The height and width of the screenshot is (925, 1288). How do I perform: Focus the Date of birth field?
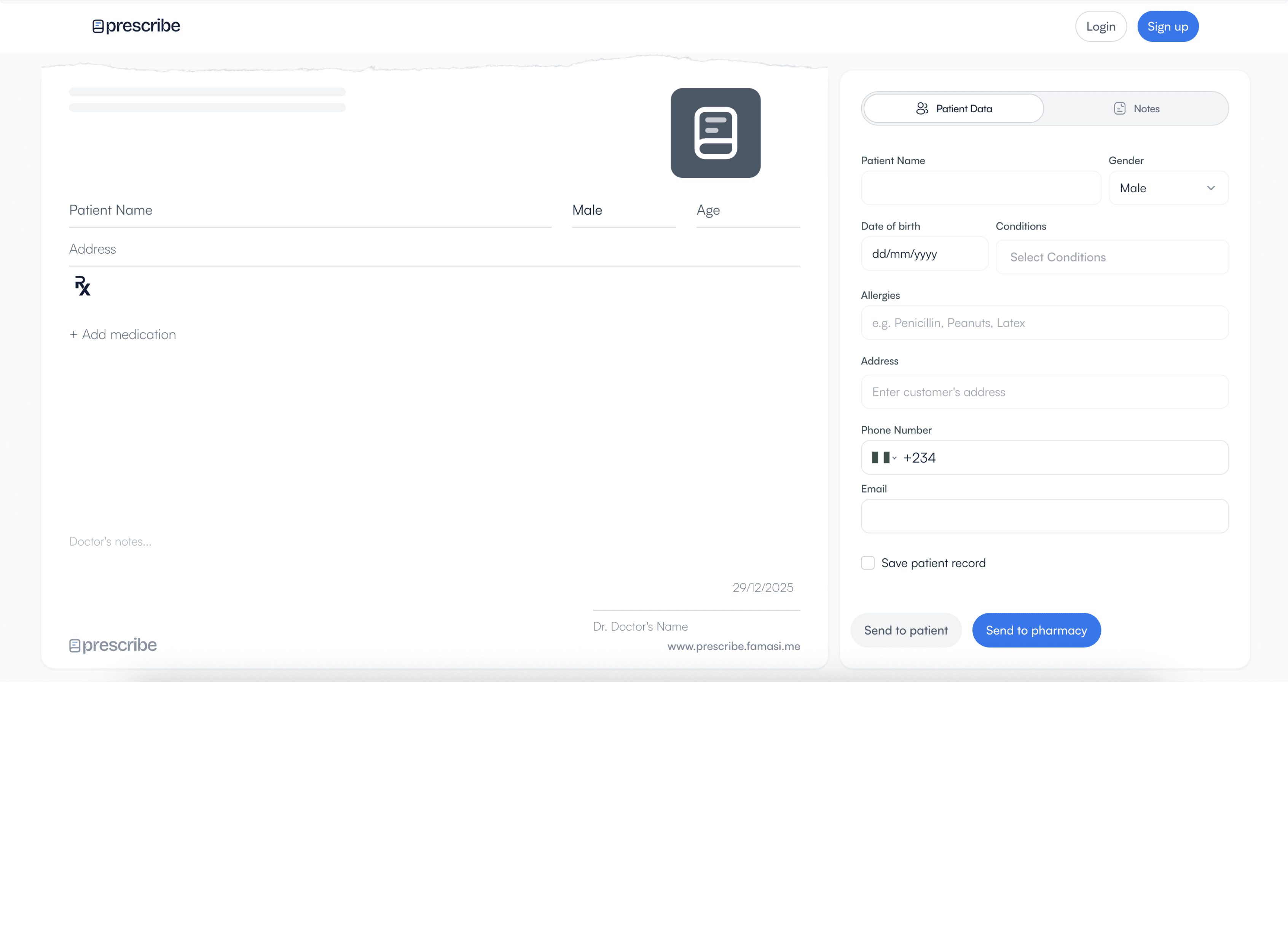(x=923, y=254)
